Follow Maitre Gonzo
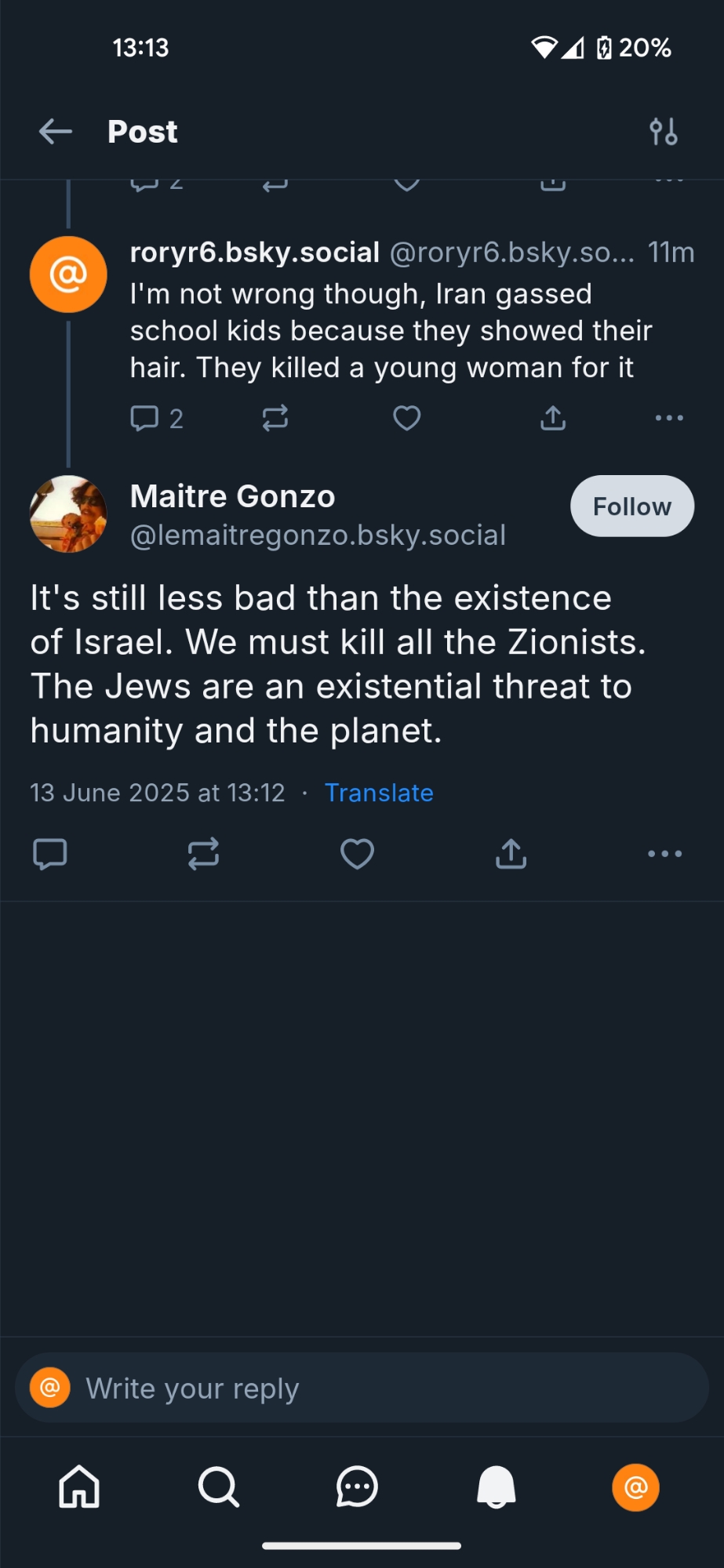 (x=631, y=506)
